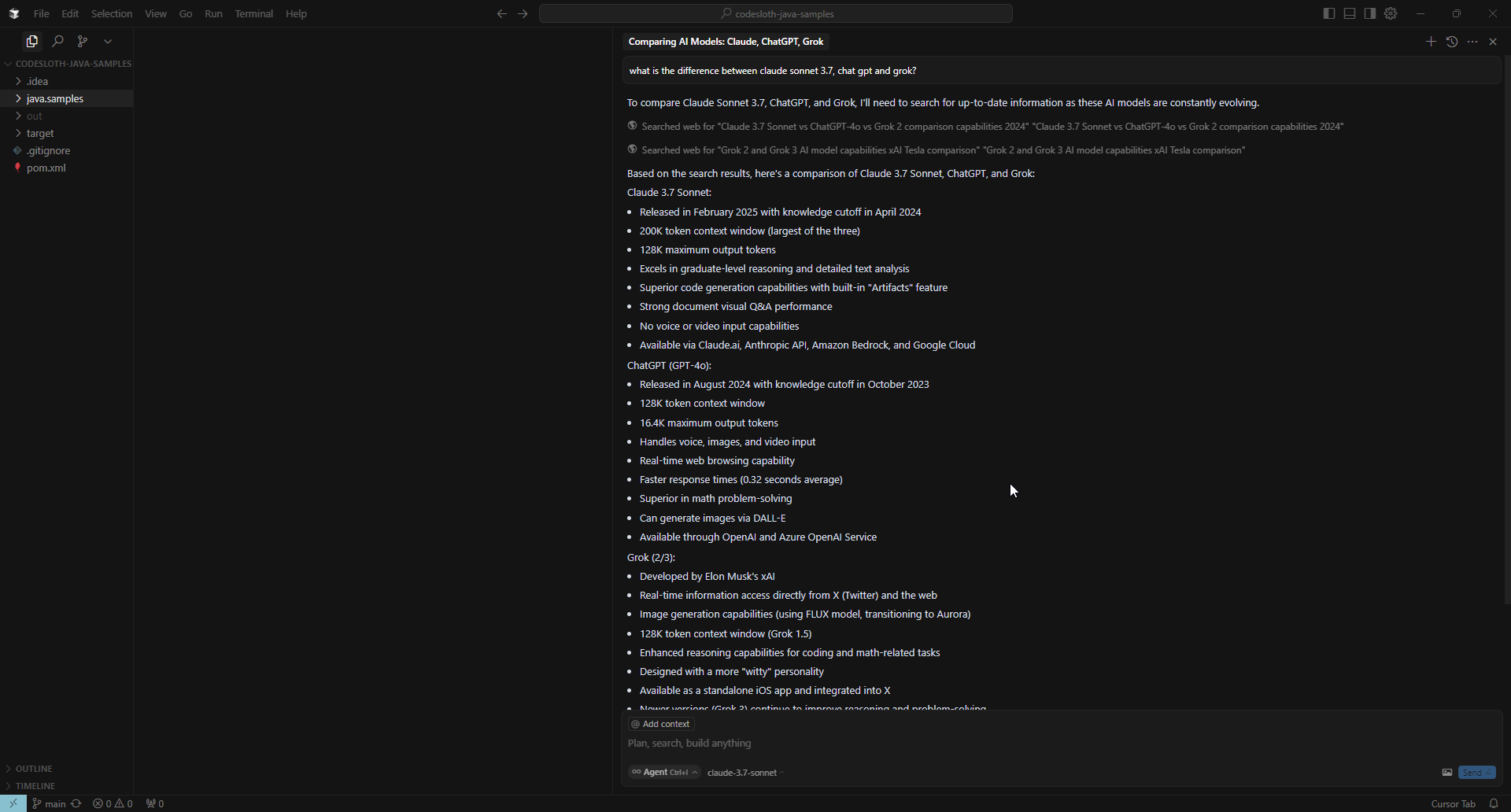Close the chat panel
The height and width of the screenshot is (812, 1511).
tap(1493, 42)
